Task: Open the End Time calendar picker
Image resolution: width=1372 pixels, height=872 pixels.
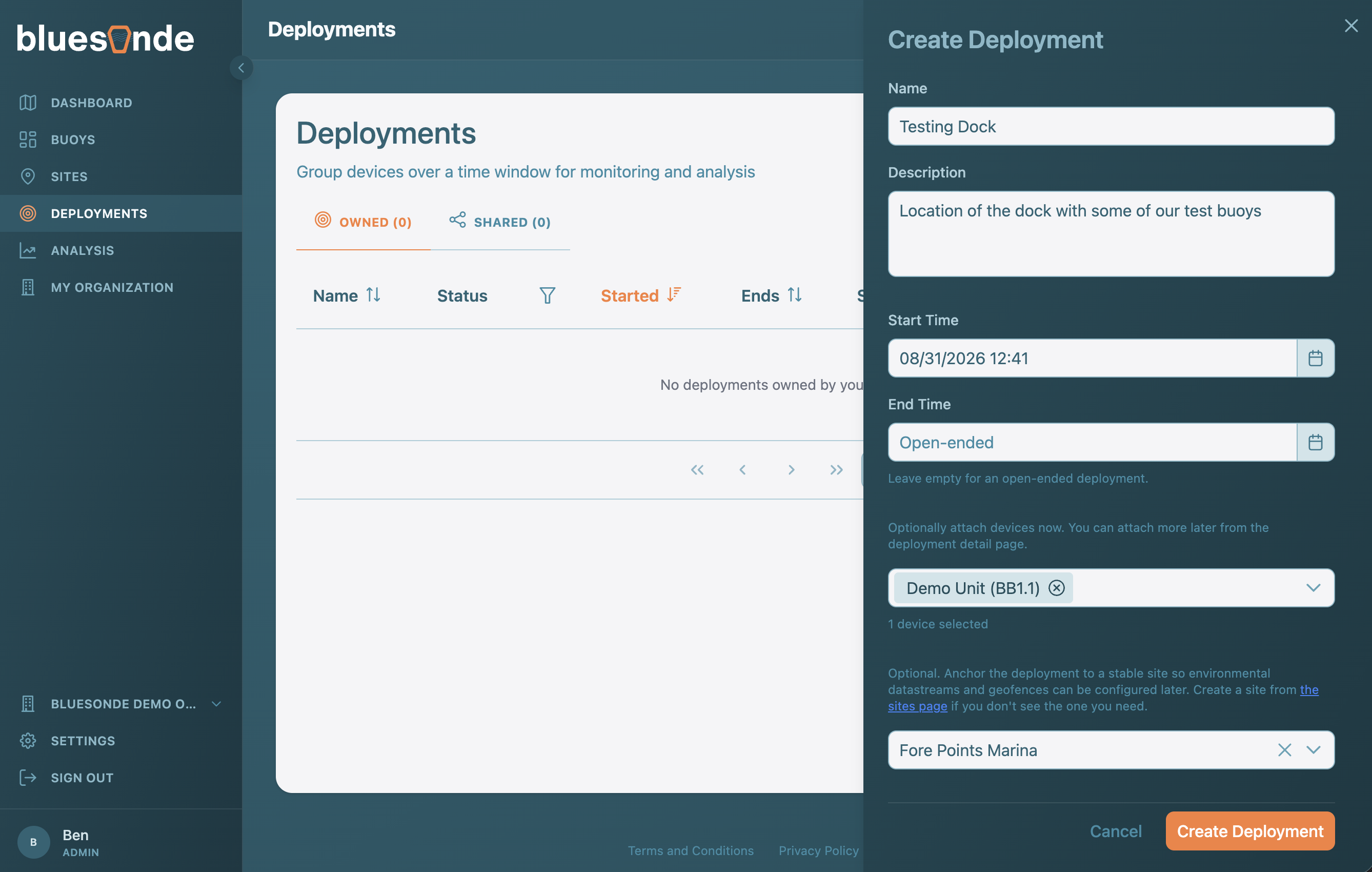Action: click(1315, 442)
